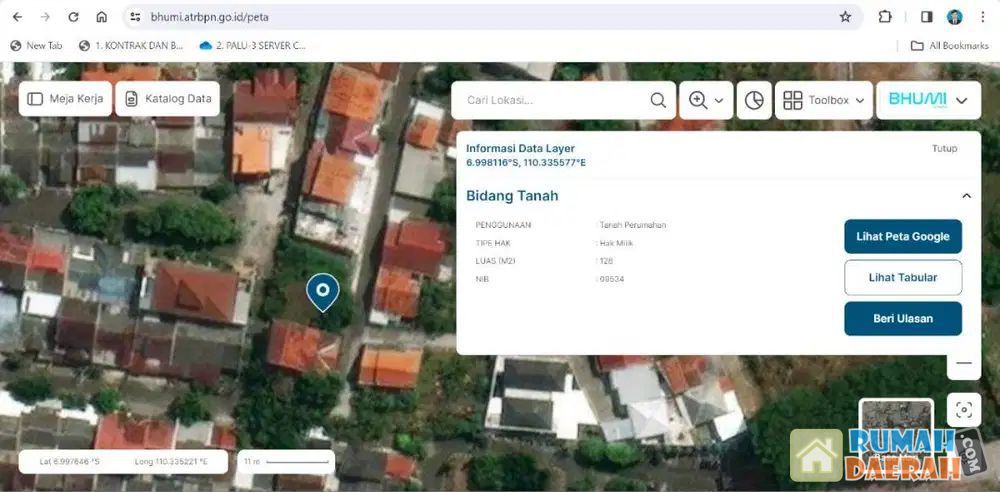Open the pie chart statistics tool

[x=754, y=100]
